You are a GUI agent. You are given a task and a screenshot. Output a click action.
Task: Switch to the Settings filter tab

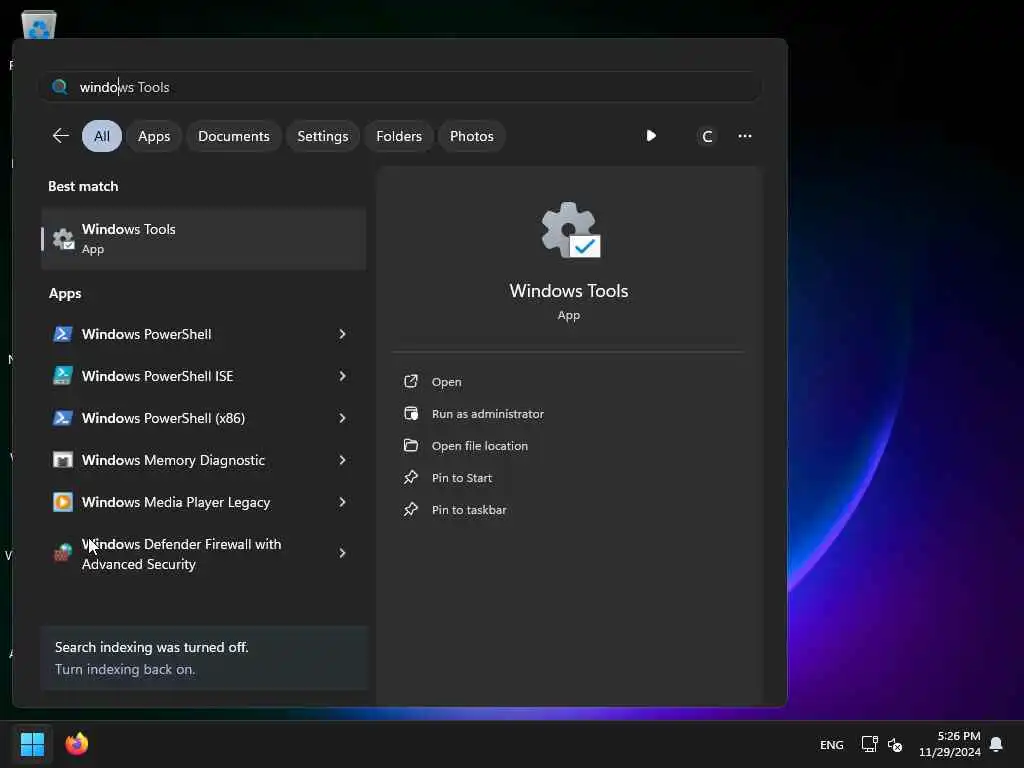pos(323,136)
